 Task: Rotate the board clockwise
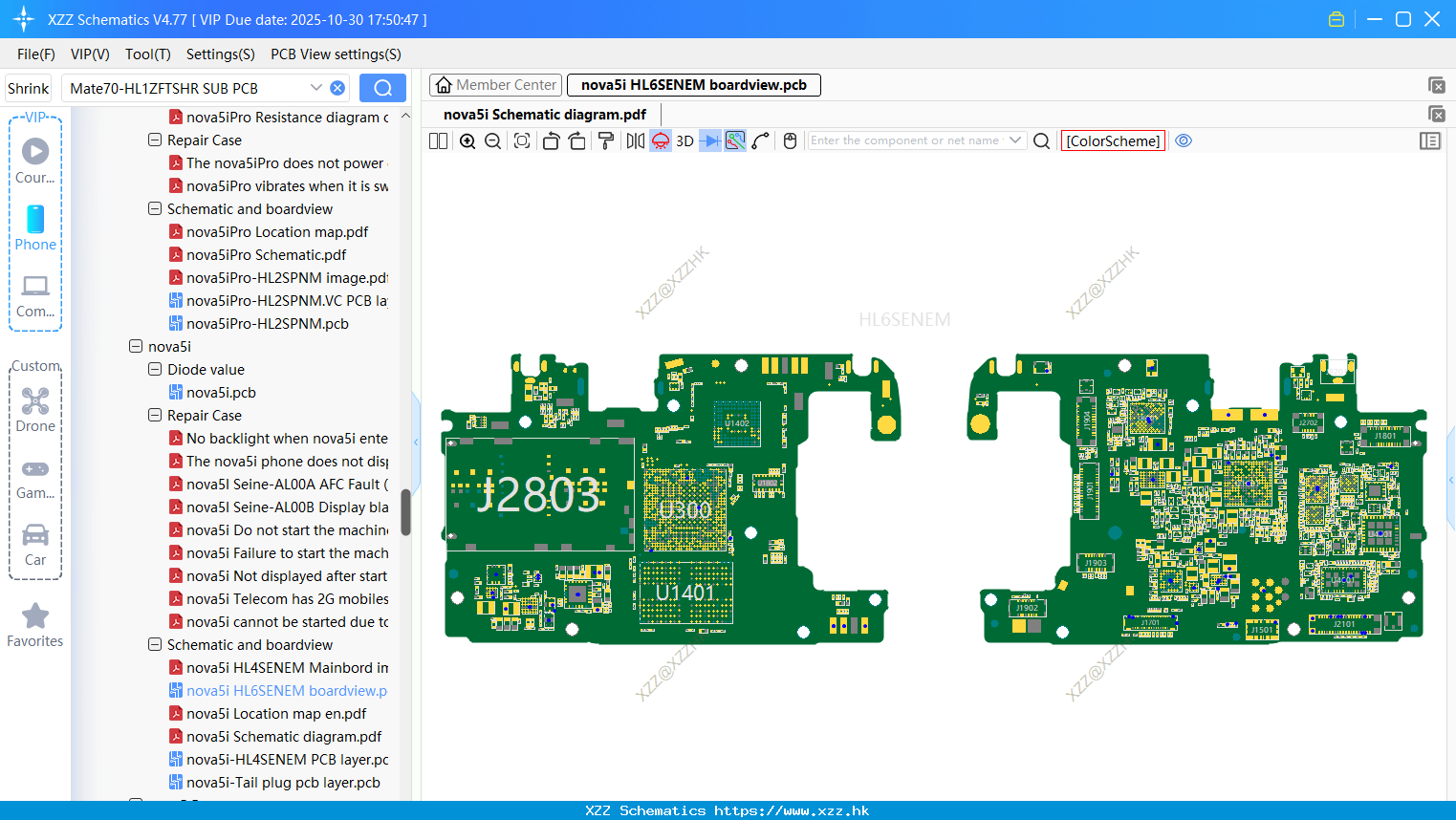(577, 140)
